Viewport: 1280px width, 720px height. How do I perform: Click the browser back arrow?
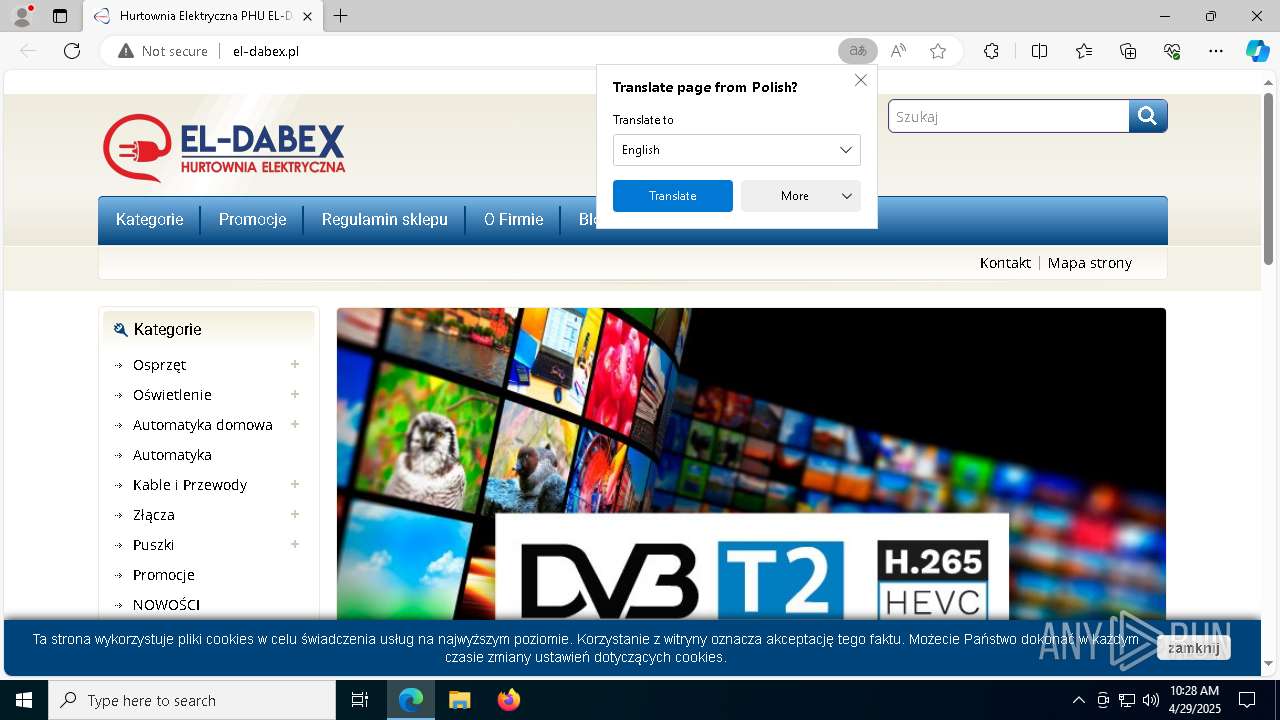tap(28, 51)
